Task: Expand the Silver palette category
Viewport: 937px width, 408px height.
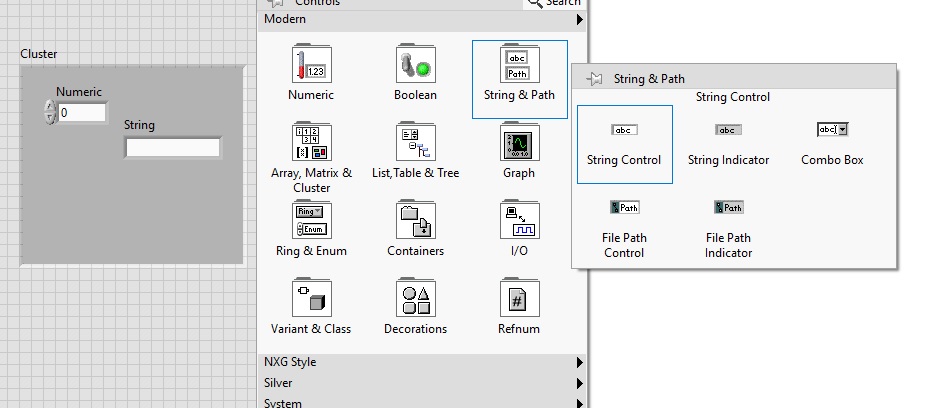Action: 421,383
